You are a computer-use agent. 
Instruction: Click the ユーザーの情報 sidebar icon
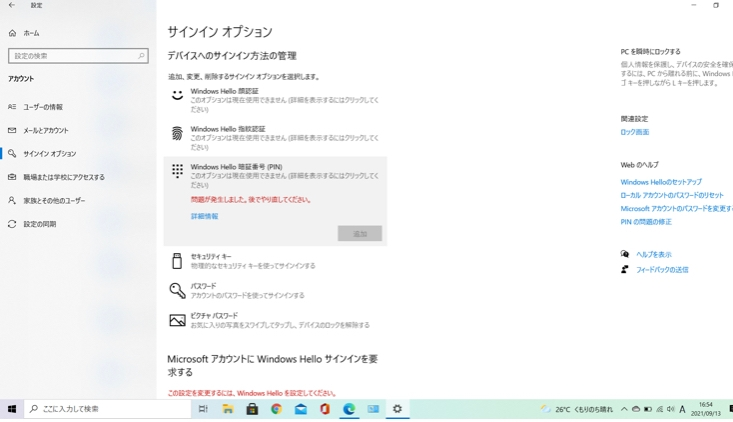(12, 107)
